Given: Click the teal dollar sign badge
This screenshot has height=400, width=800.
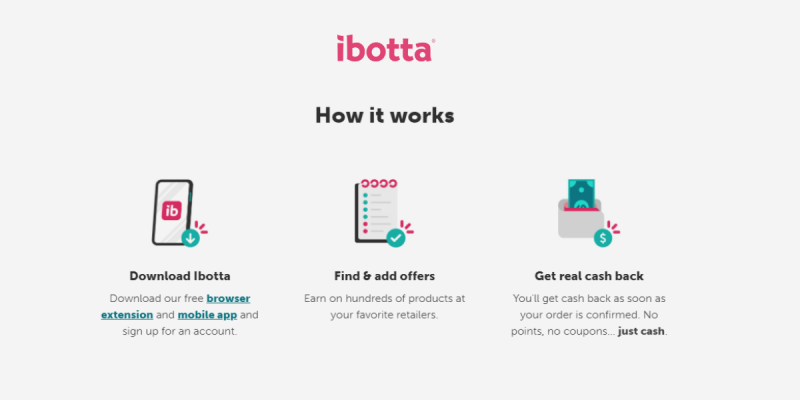Looking at the screenshot, I should click(603, 238).
